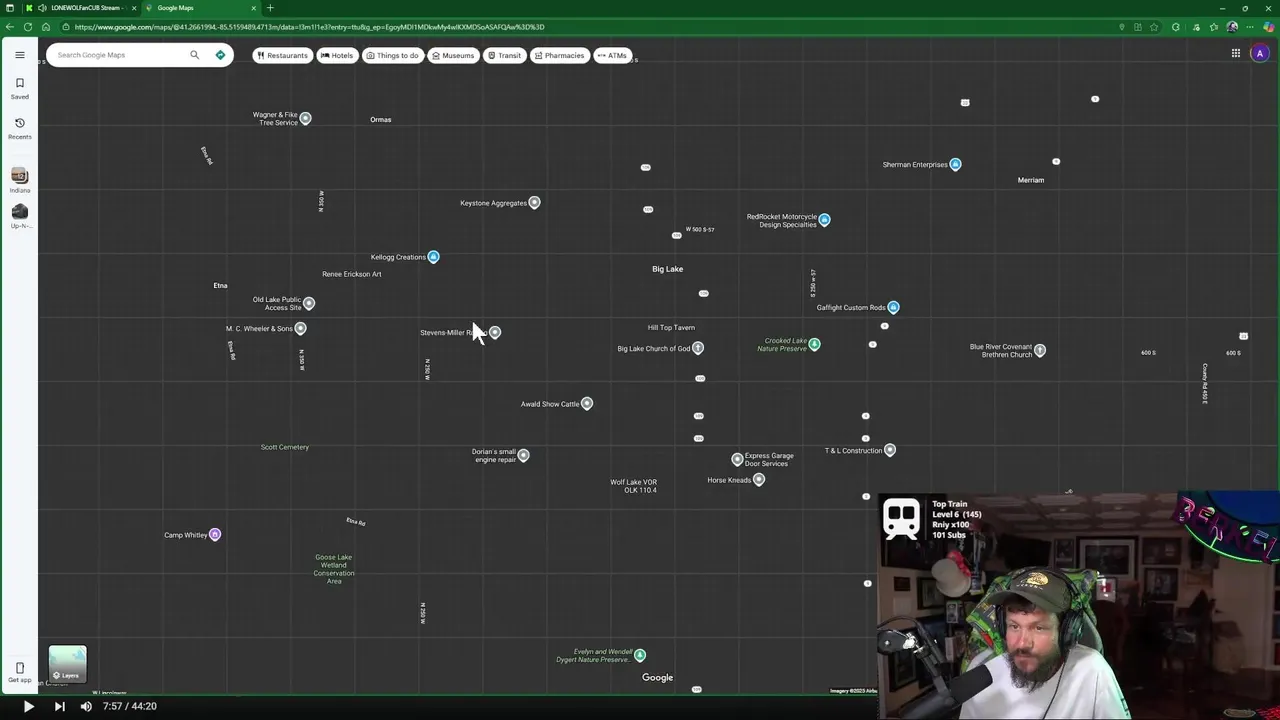Open the Google Maps hamburger menu

pyautogui.click(x=19, y=55)
